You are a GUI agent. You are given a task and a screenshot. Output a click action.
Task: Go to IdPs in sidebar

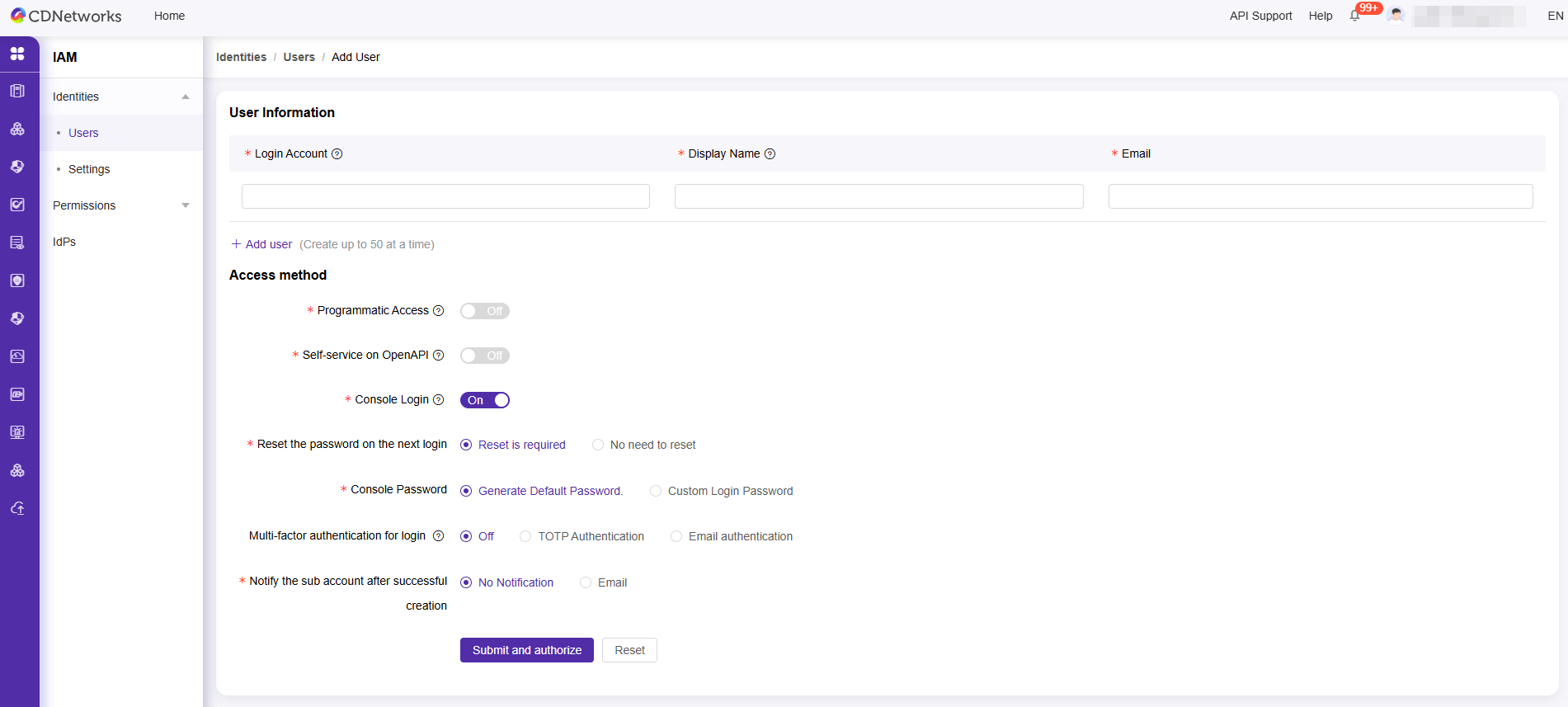(x=64, y=242)
